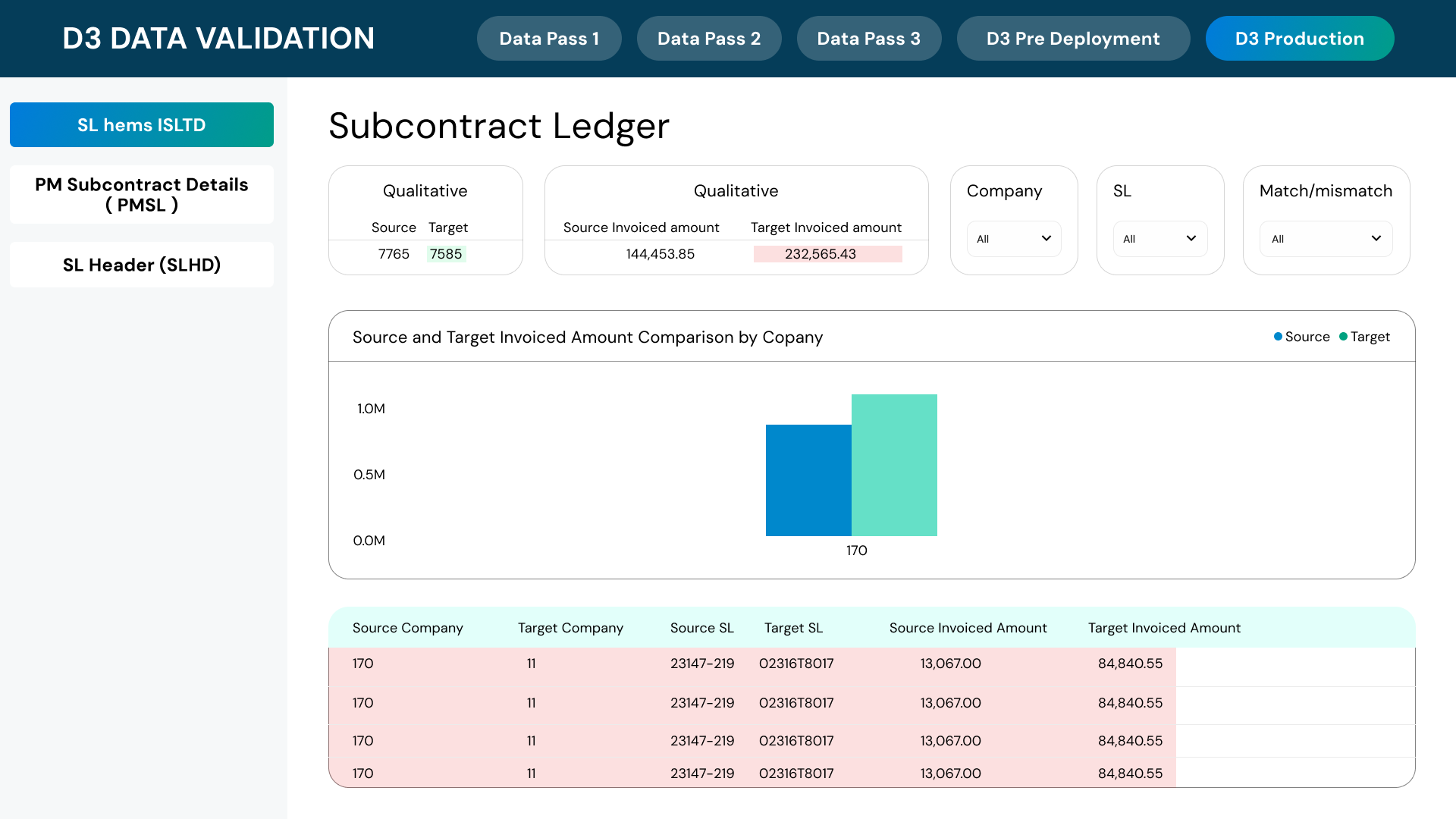Open SL Header (SLHD) page
Image resolution: width=1456 pixels, height=819 pixels.
click(142, 265)
